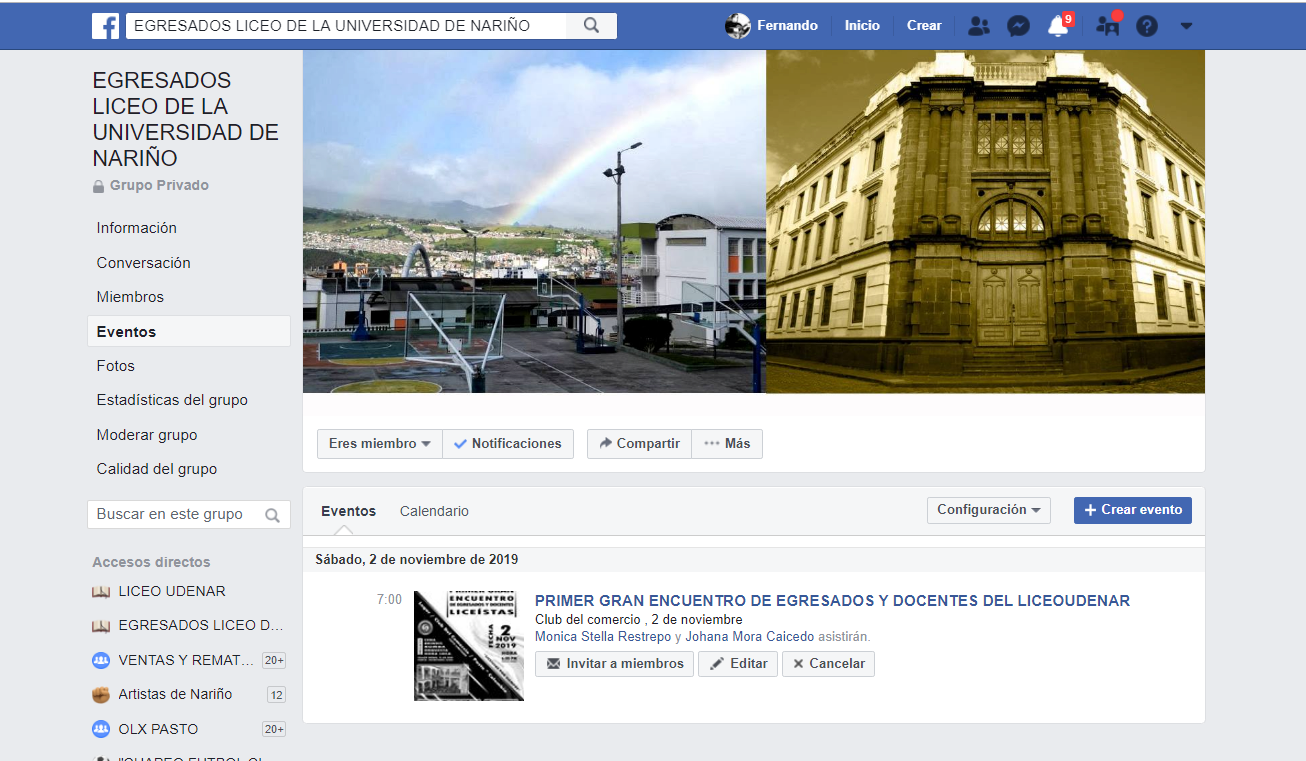This screenshot has height=761, width=1306.
Task: Open the groups quick-access icon with red dot
Action: [1108, 25]
